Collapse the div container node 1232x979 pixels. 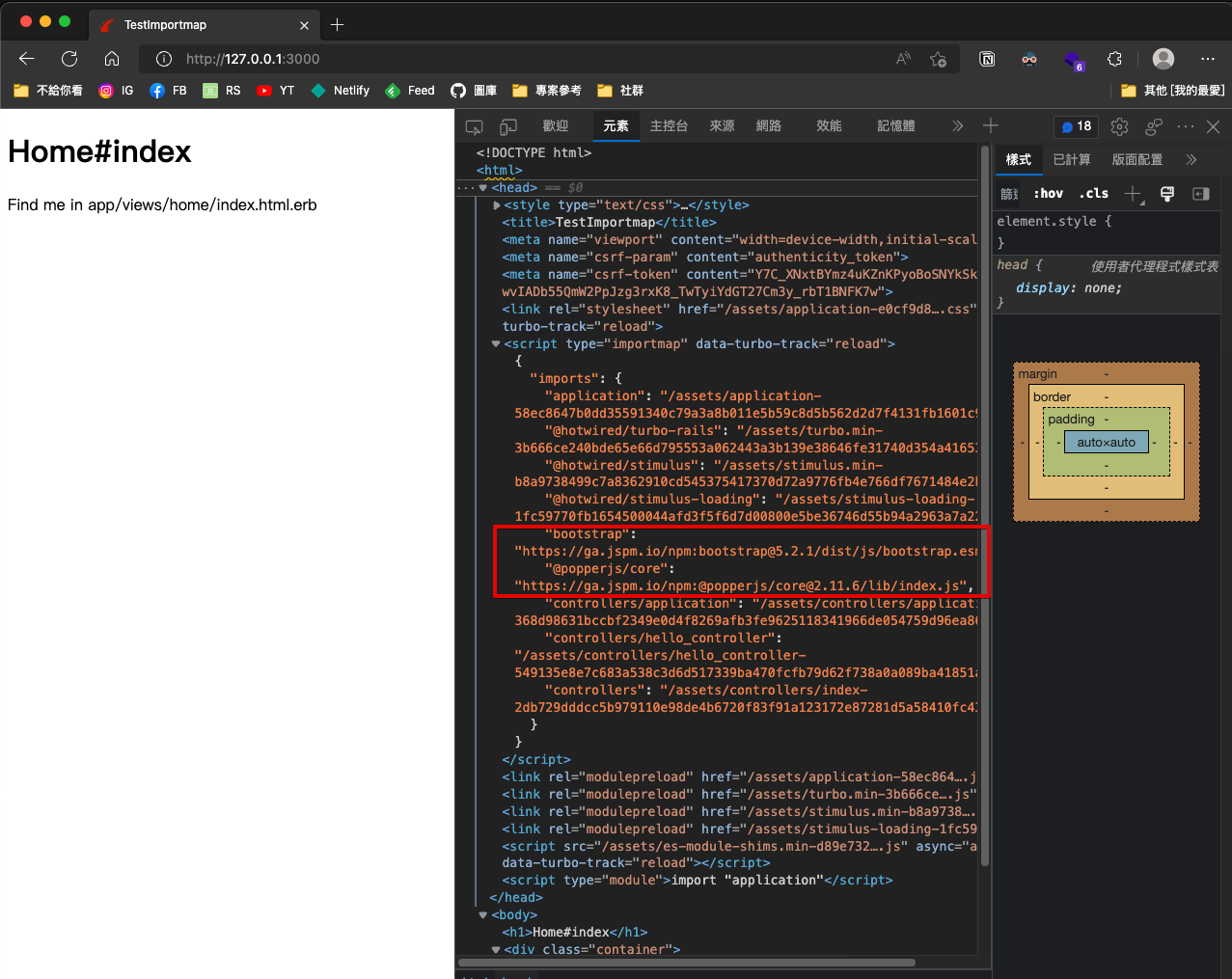pos(496,950)
